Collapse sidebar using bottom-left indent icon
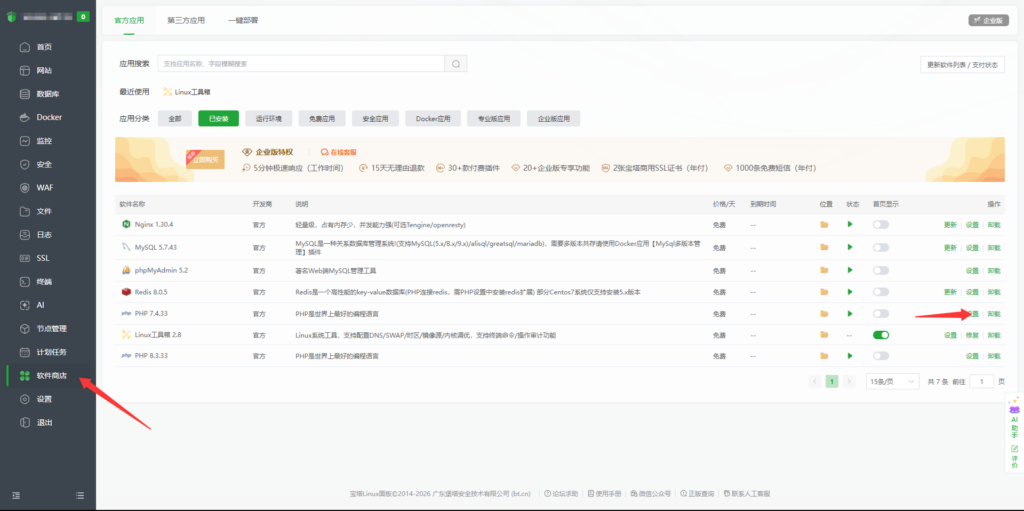 point(16,495)
